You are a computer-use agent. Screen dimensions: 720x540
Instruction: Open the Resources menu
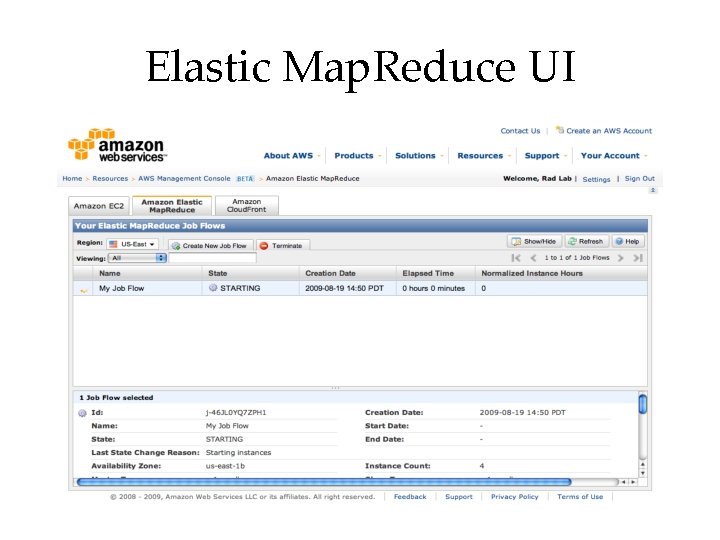(484, 156)
